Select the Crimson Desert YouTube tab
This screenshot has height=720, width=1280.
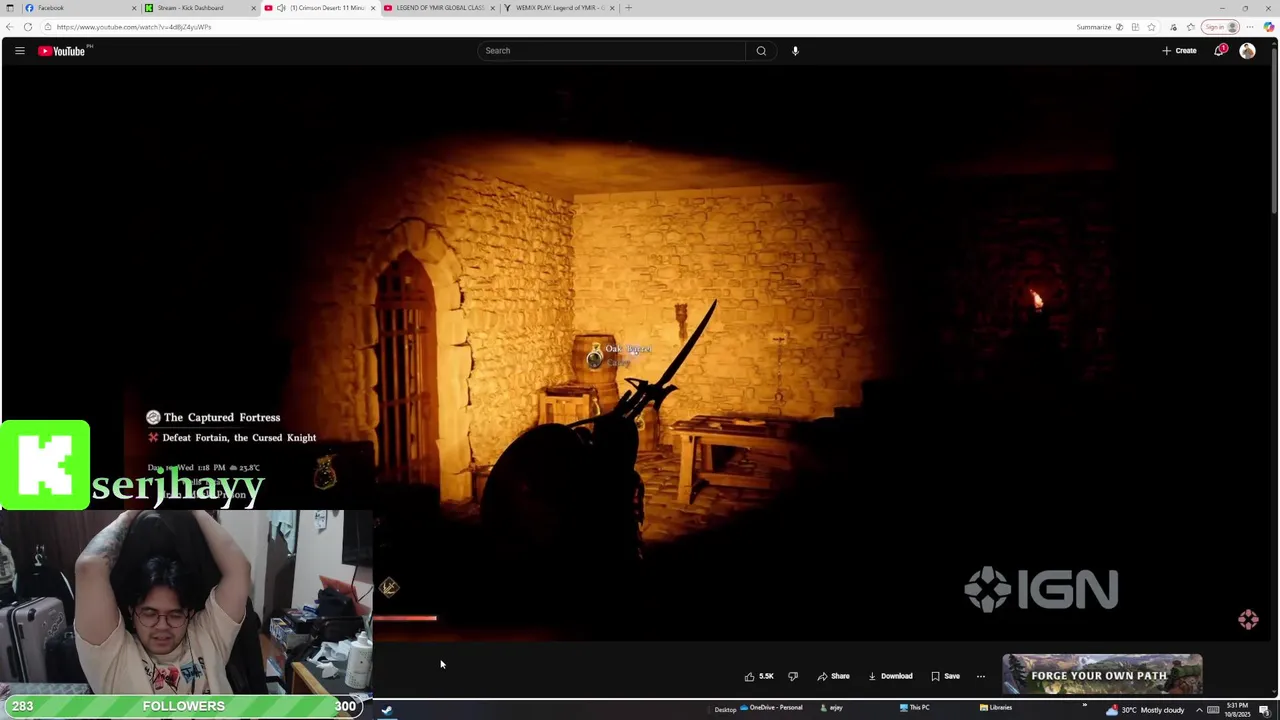320,8
